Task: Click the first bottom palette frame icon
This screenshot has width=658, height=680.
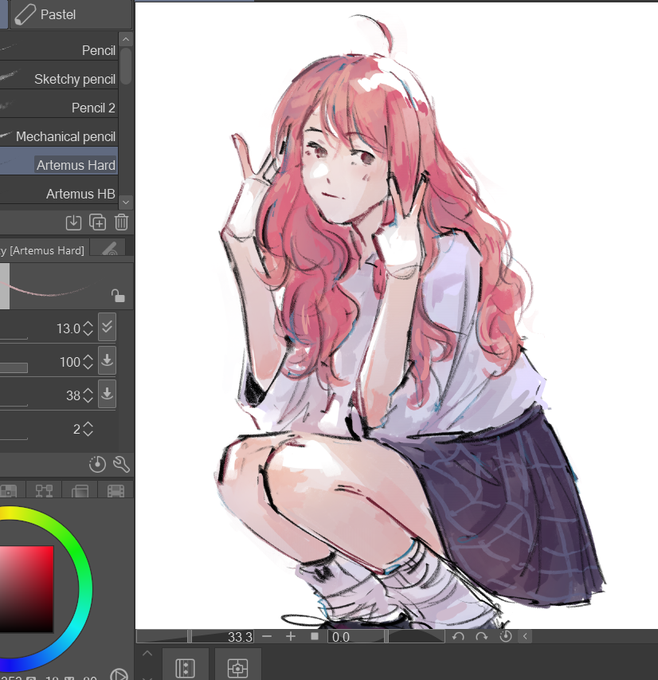Action: [185, 668]
